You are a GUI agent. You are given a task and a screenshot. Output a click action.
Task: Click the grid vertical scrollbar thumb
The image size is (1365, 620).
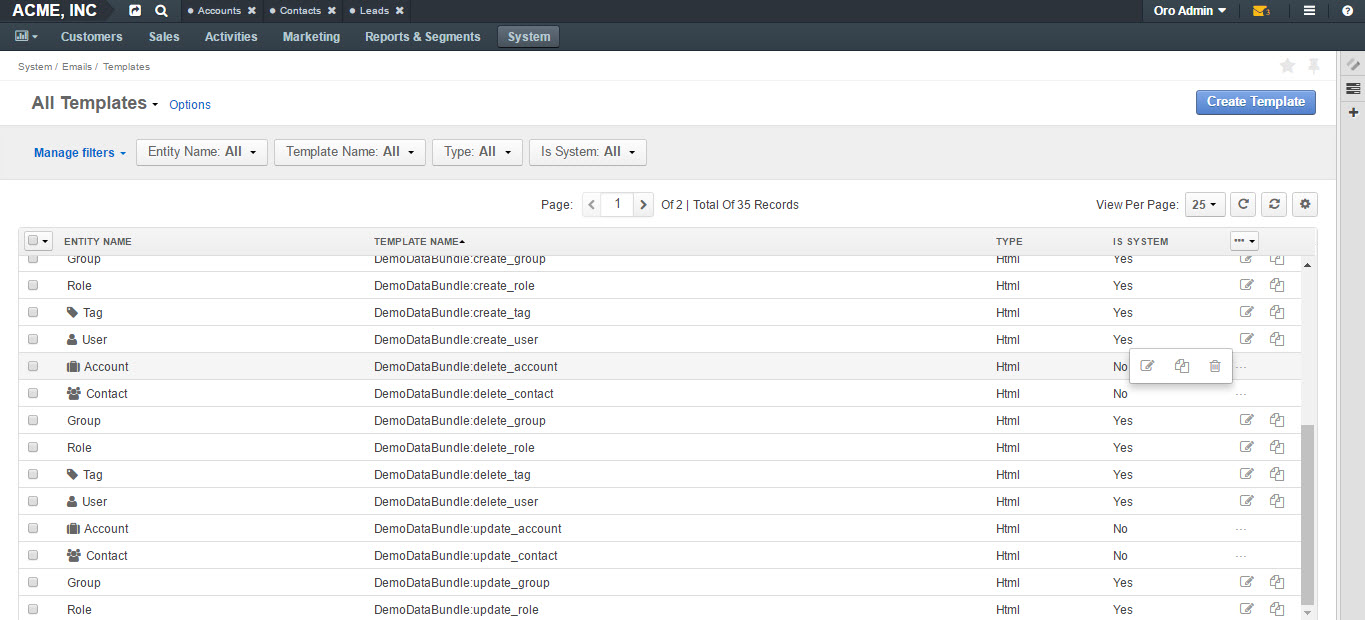(1306, 513)
